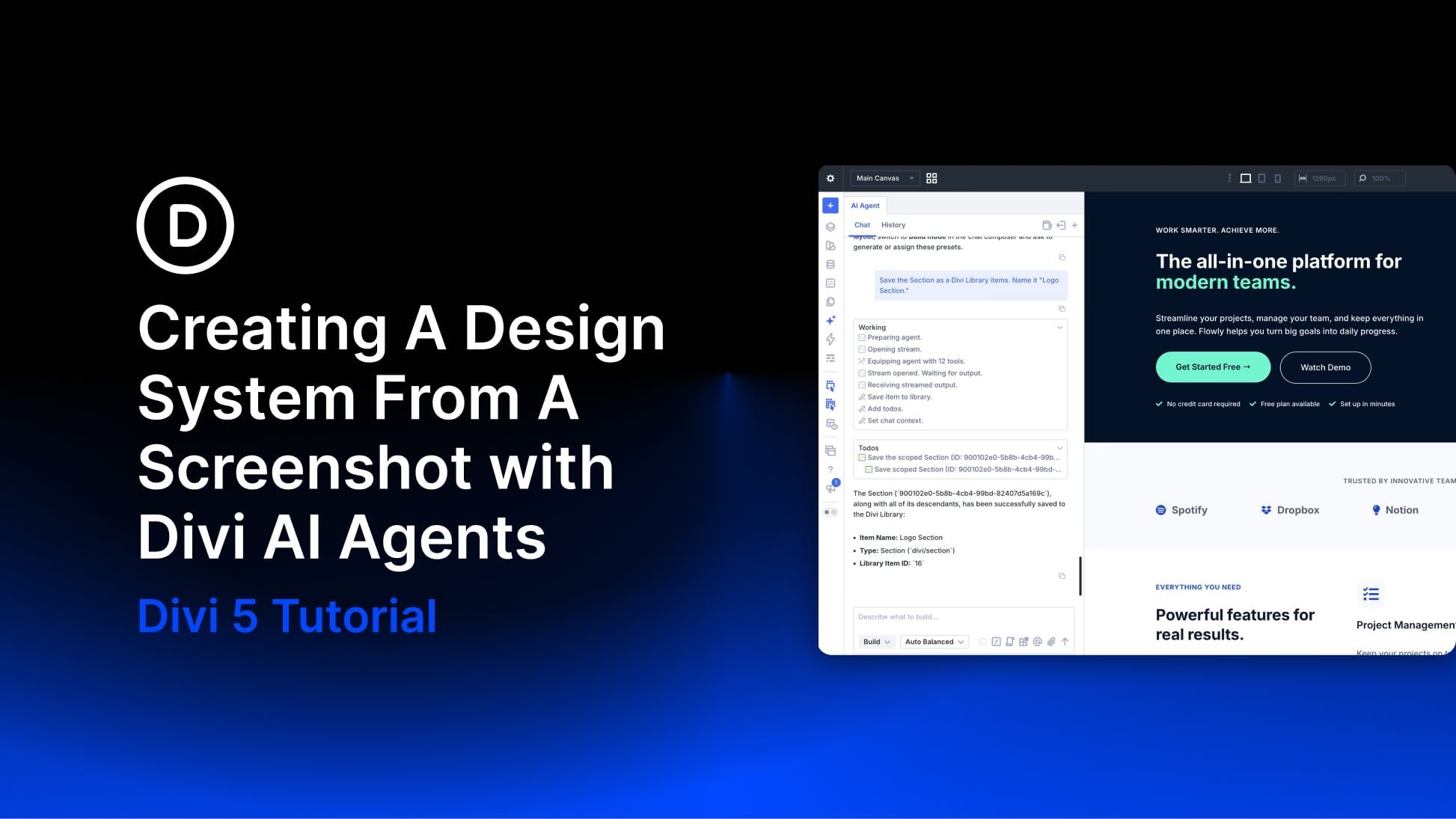
Task: Click the paperclip attach icon in composer
Action: (1051, 642)
